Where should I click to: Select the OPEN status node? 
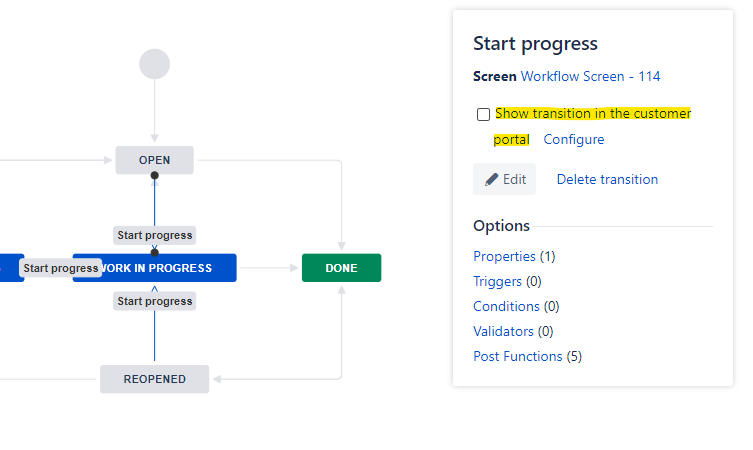coord(154,160)
